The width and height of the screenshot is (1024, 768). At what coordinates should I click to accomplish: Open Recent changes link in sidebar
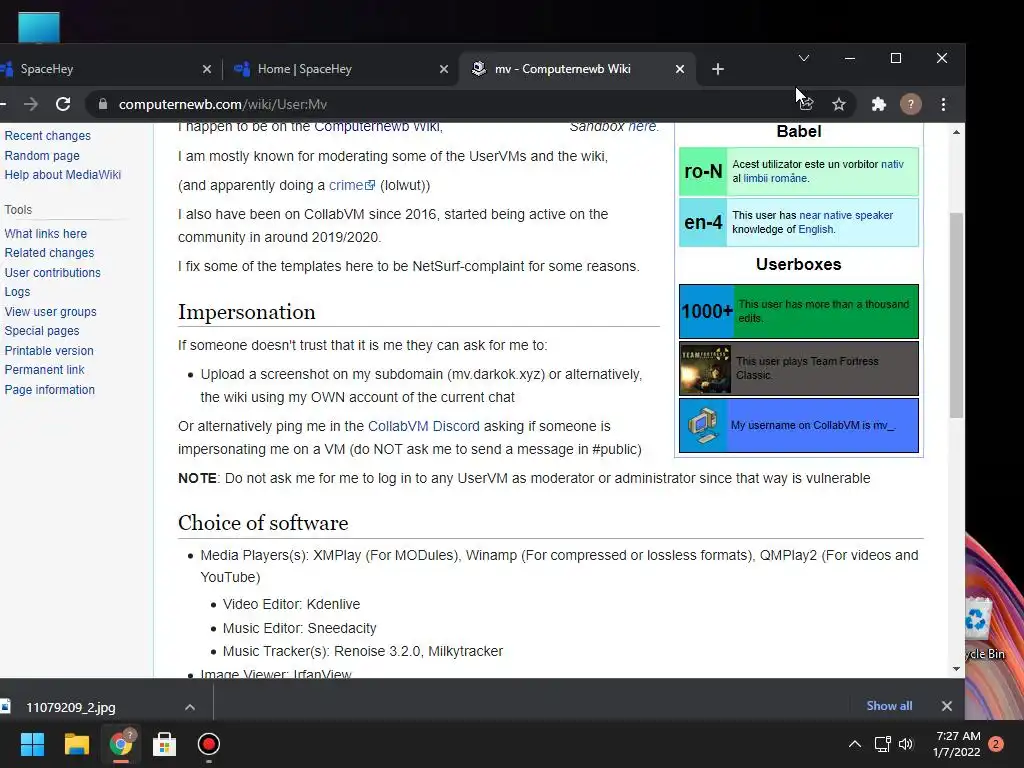click(x=48, y=136)
